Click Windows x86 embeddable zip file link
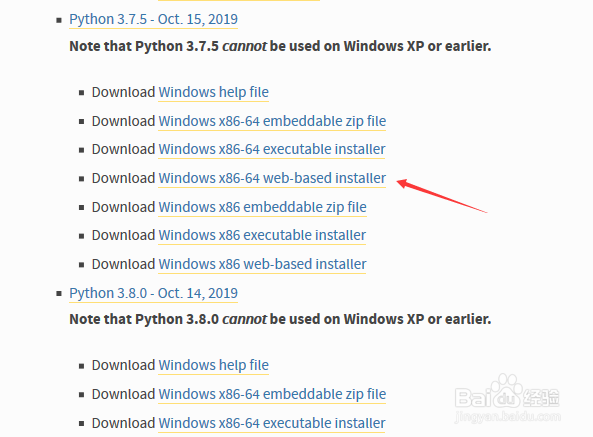The width and height of the screenshot is (593, 437). pos(262,207)
